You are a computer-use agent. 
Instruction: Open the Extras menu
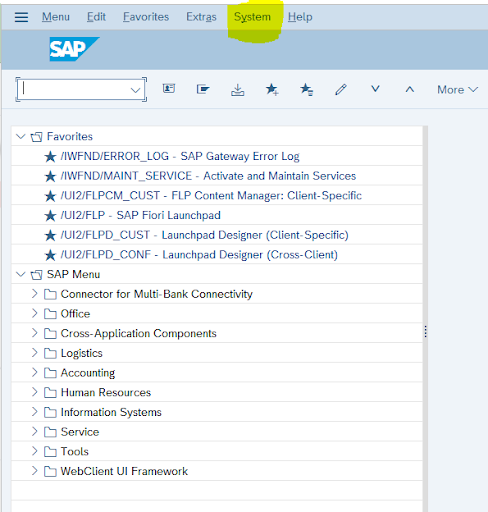[201, 17]
